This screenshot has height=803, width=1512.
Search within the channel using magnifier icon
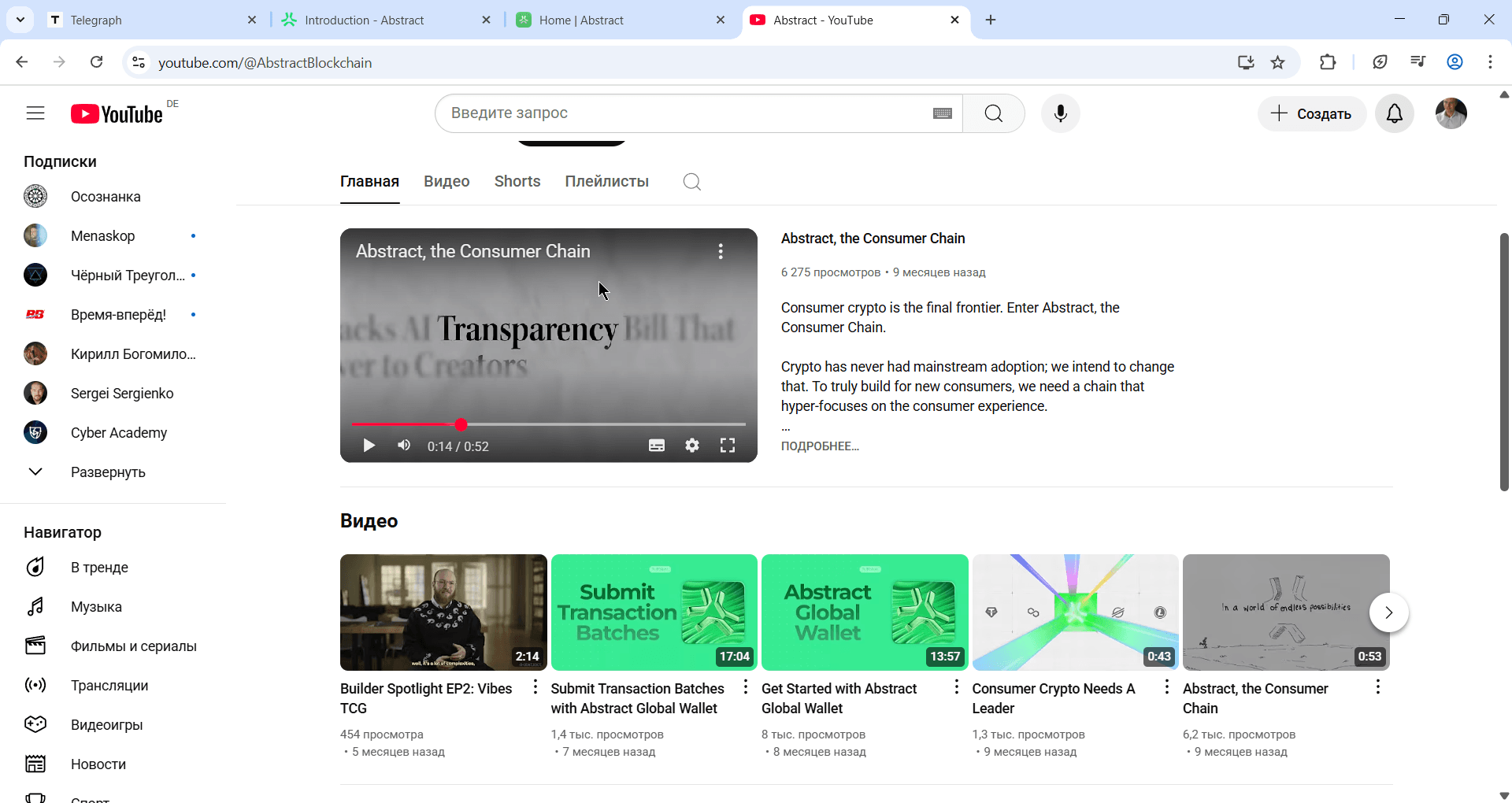pos(691,182)
